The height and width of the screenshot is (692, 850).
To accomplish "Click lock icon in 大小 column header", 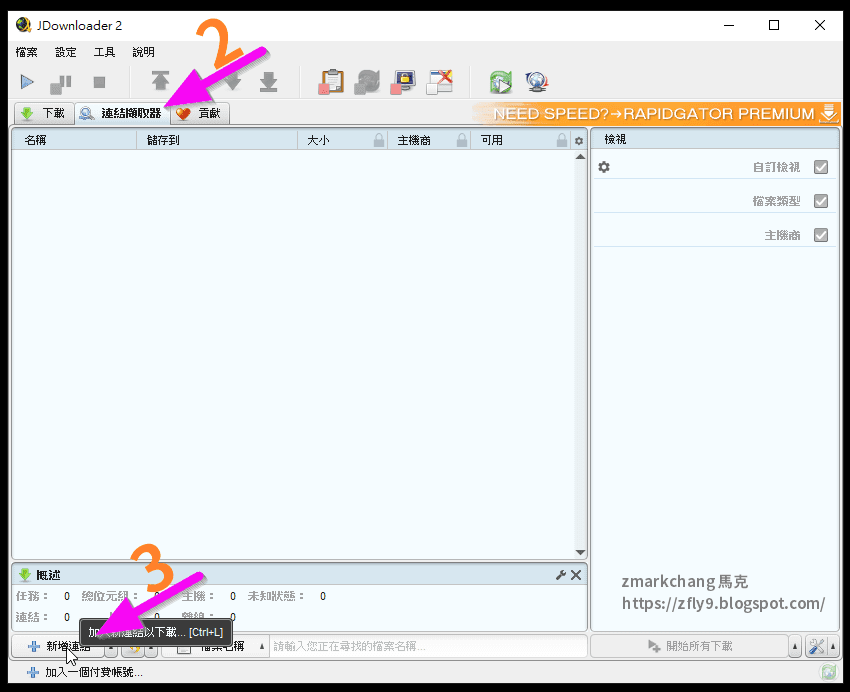I will [x=379, y=140].
